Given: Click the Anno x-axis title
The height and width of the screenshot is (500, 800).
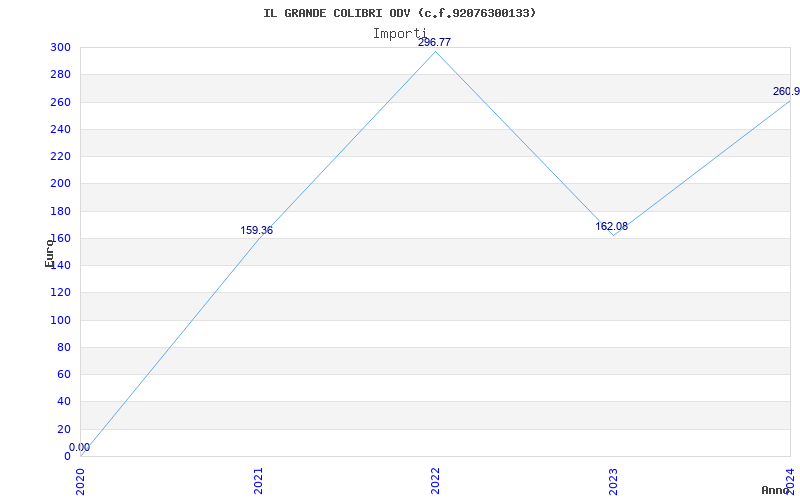Looking at the screenshot, I should coord(776,490).
